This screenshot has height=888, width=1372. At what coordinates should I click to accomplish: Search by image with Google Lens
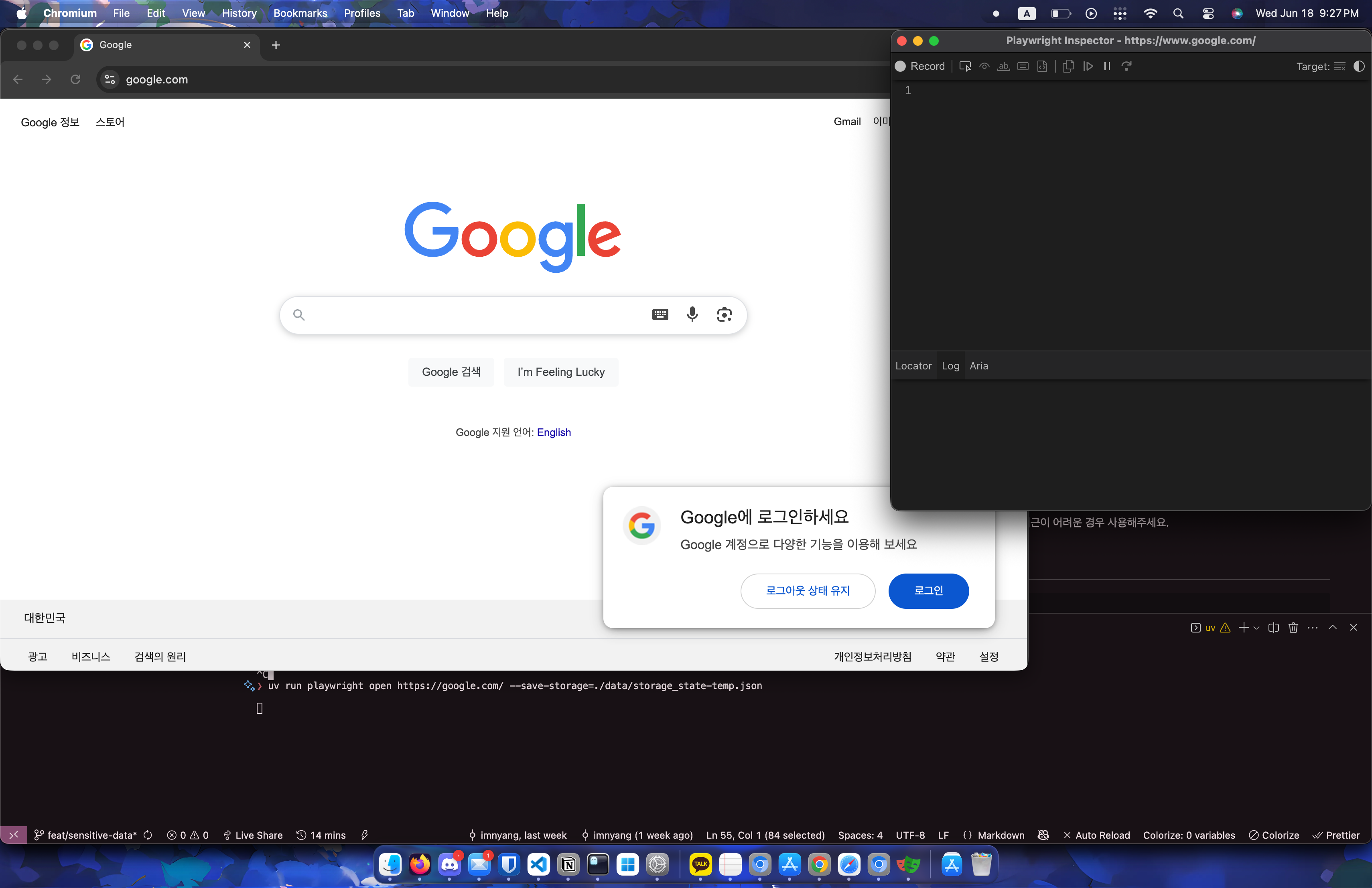pos(725,314)
